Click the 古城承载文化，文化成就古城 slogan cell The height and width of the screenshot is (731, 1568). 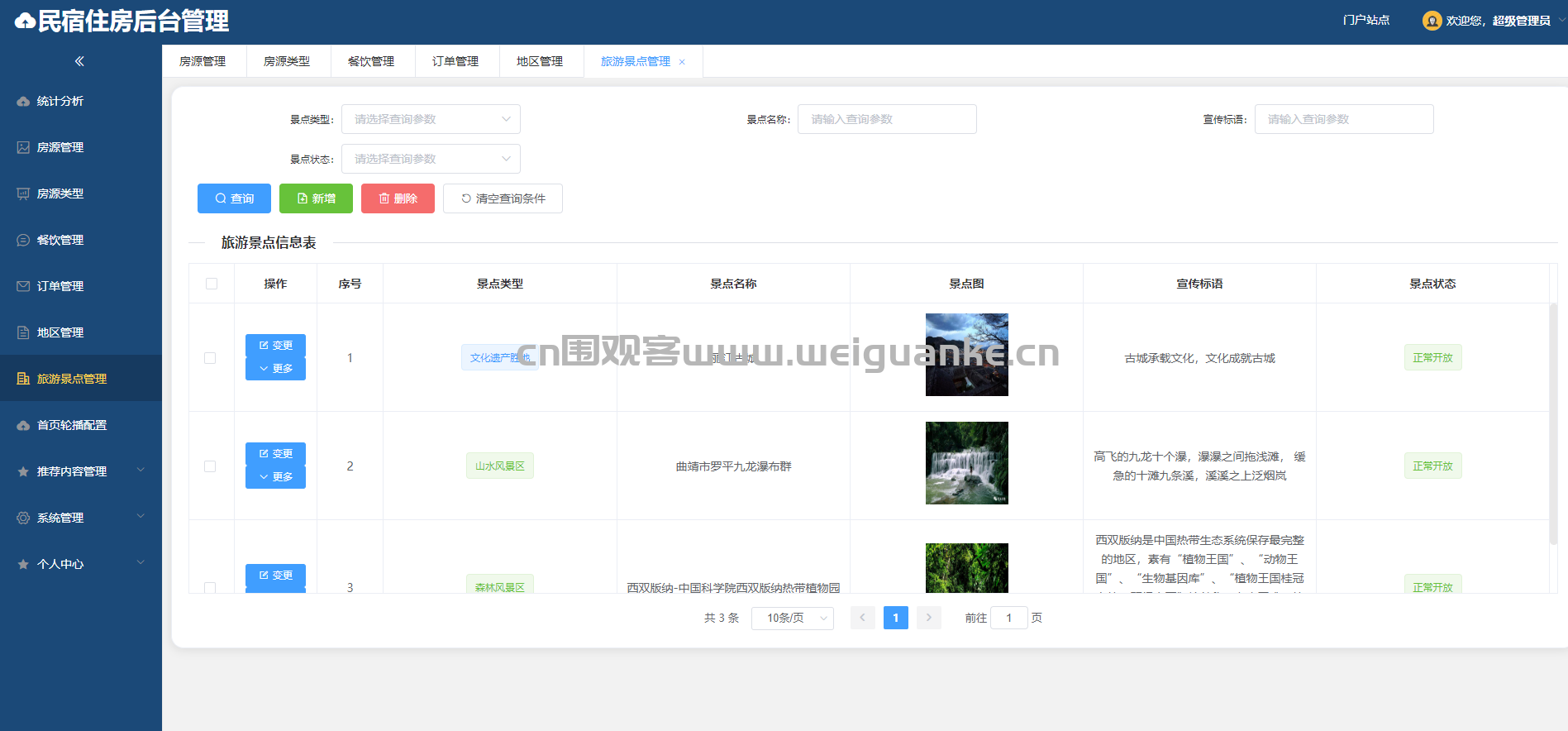point(1199,358)
